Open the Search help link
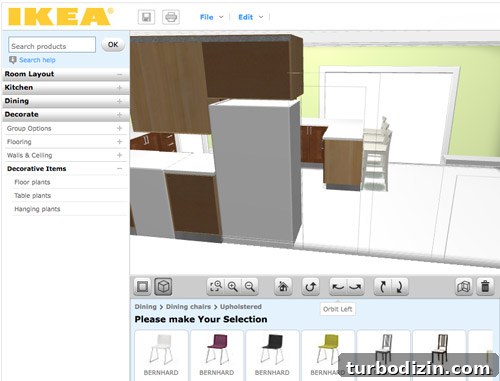 point(37,60)
